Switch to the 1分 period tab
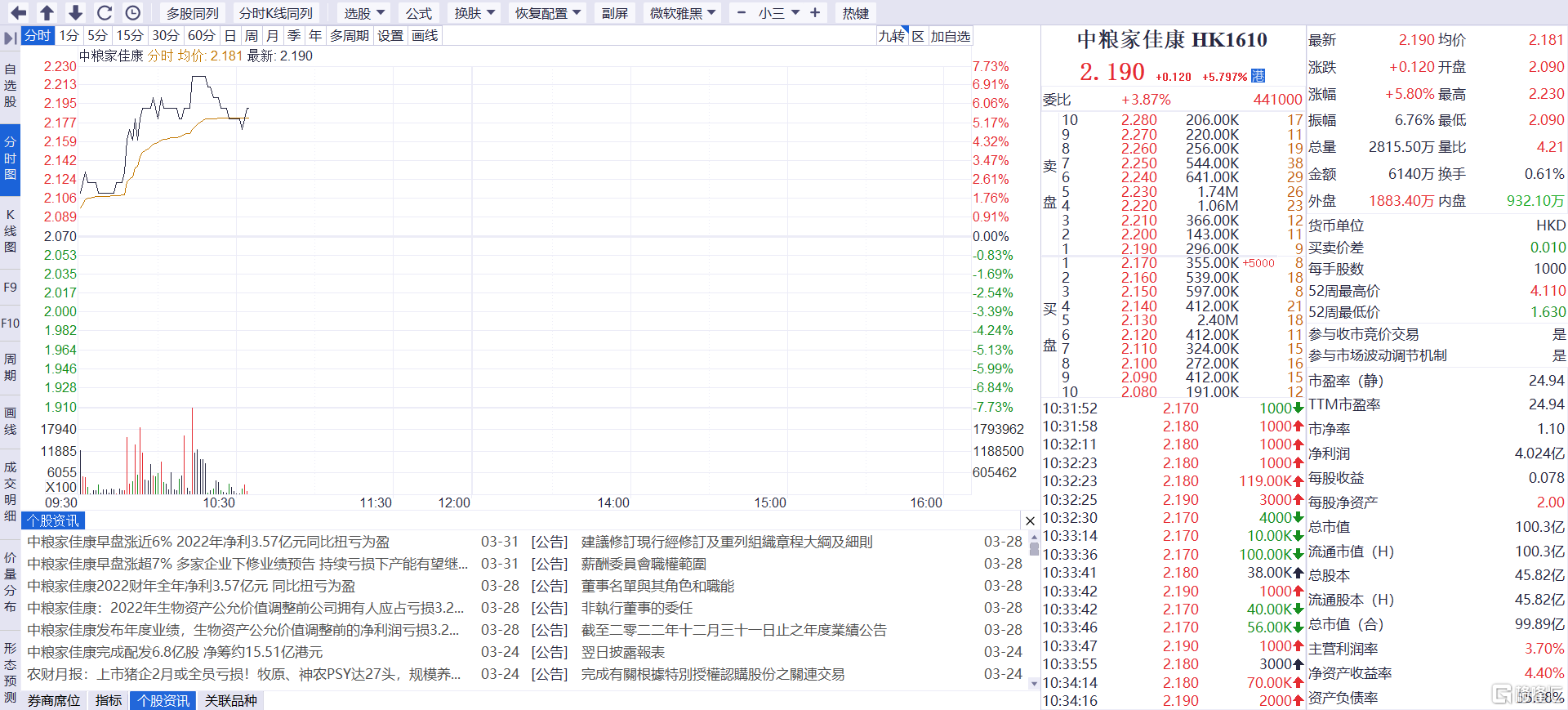The height and width of the screenshot is (710, 1568). click(69, 36)
